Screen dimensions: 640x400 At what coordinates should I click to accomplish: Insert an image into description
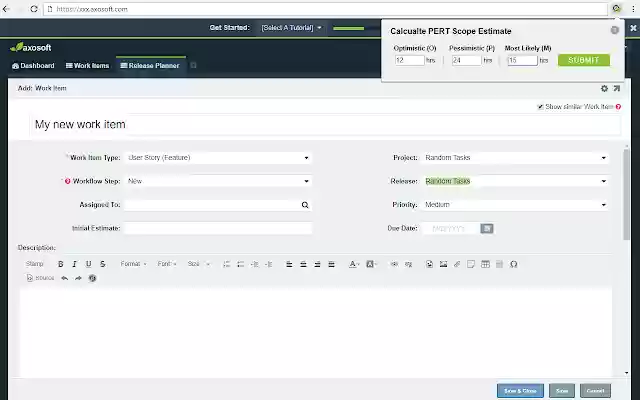(443, 264)
